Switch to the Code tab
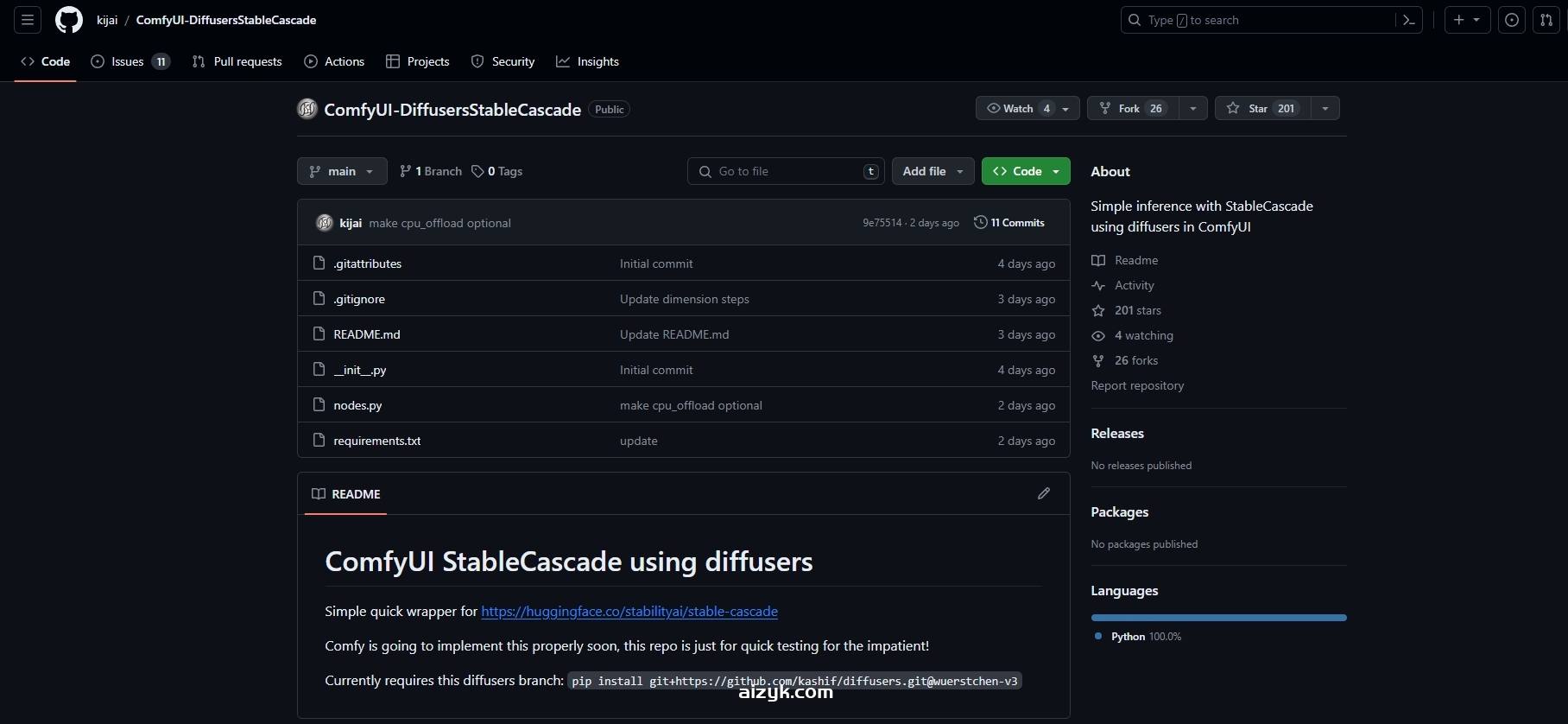Image resolution: width=1568 pixels, height=724 pixels. [46, 61]
